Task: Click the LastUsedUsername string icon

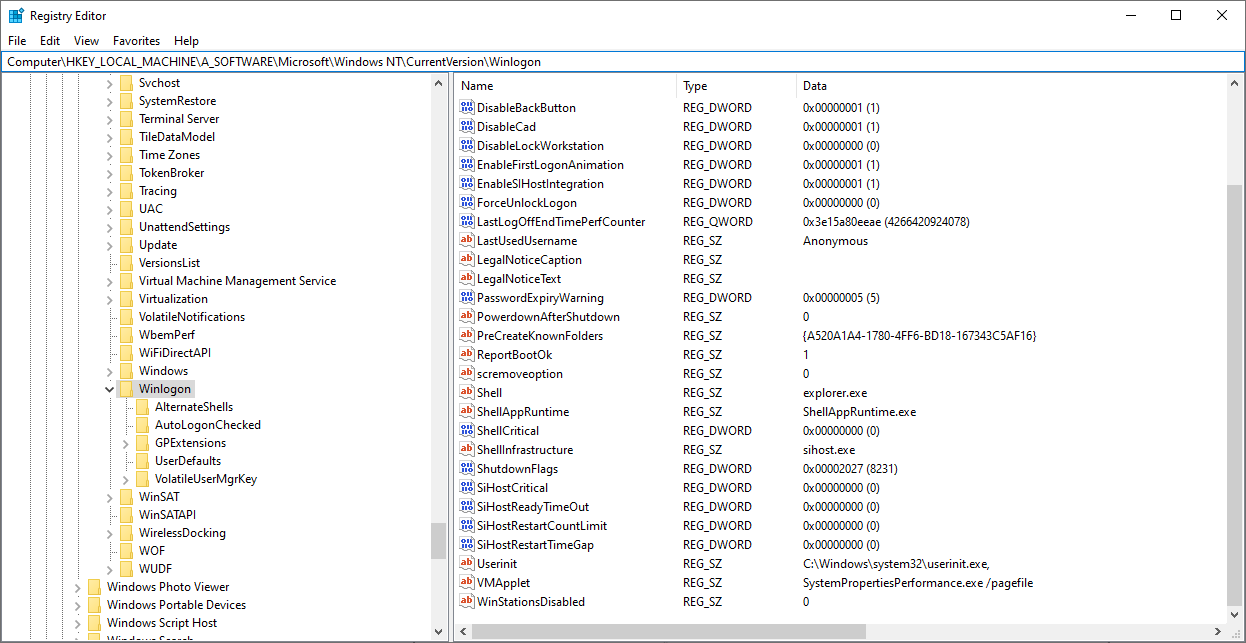Action: 466,241
